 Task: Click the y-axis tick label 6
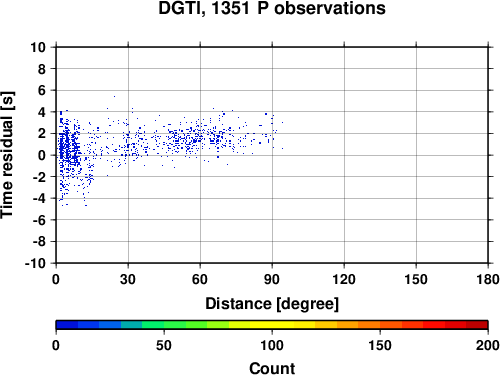tap(42, 90)
